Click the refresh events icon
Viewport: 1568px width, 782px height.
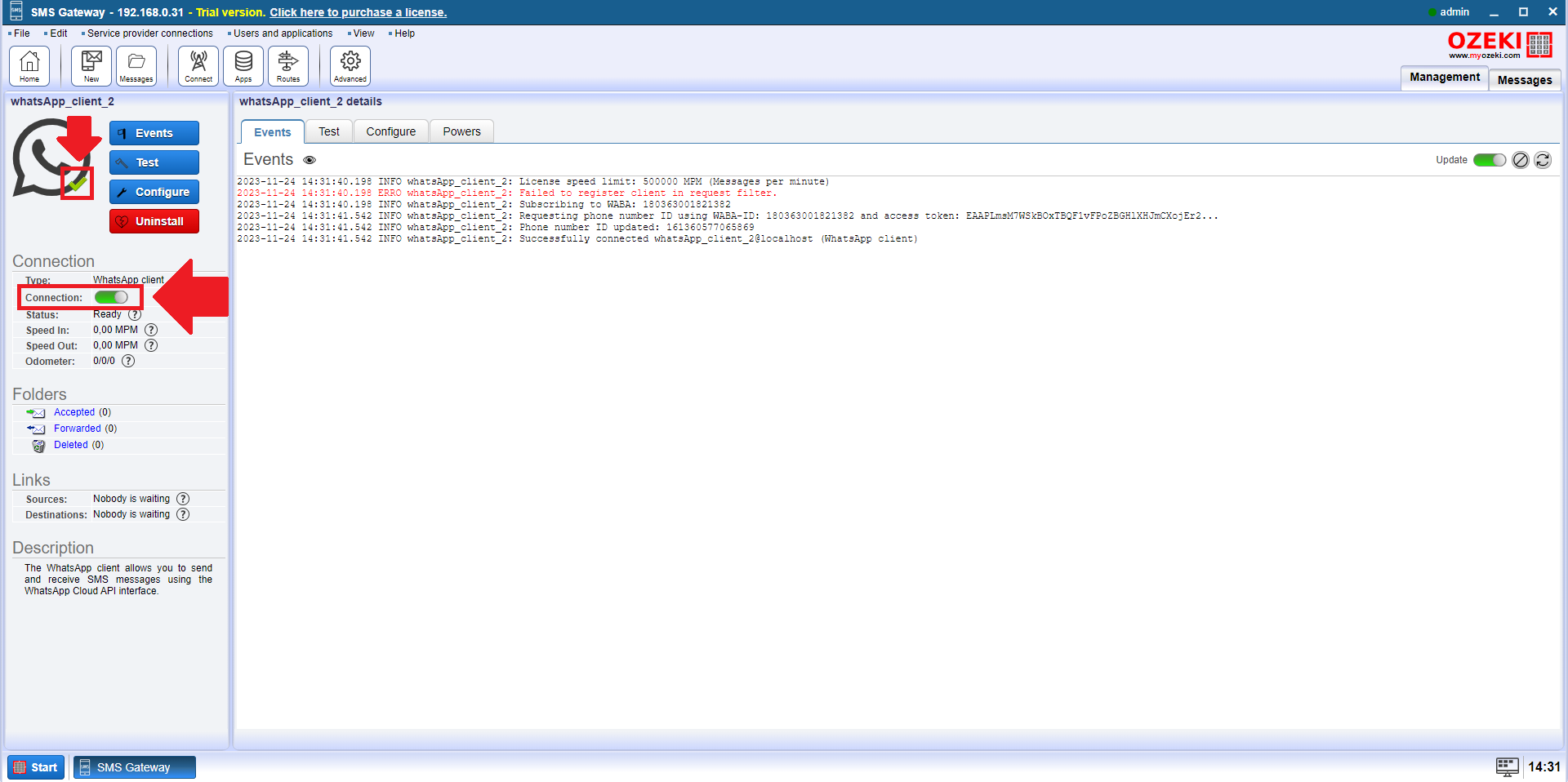pyautogui.click(x=1543, y=160)
